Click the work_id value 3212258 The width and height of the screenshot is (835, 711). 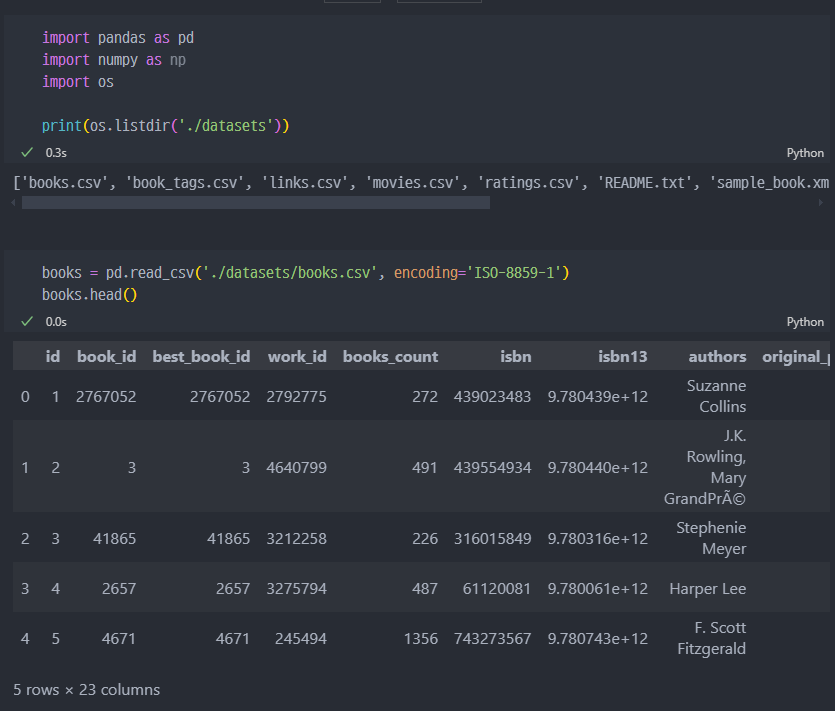point(296,538)
